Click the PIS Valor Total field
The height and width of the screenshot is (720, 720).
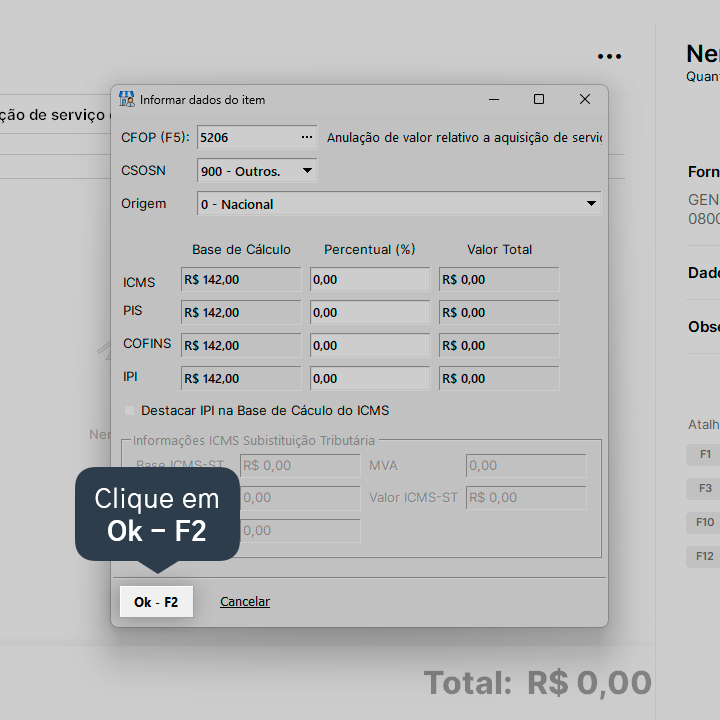click(x=499, y=312)
